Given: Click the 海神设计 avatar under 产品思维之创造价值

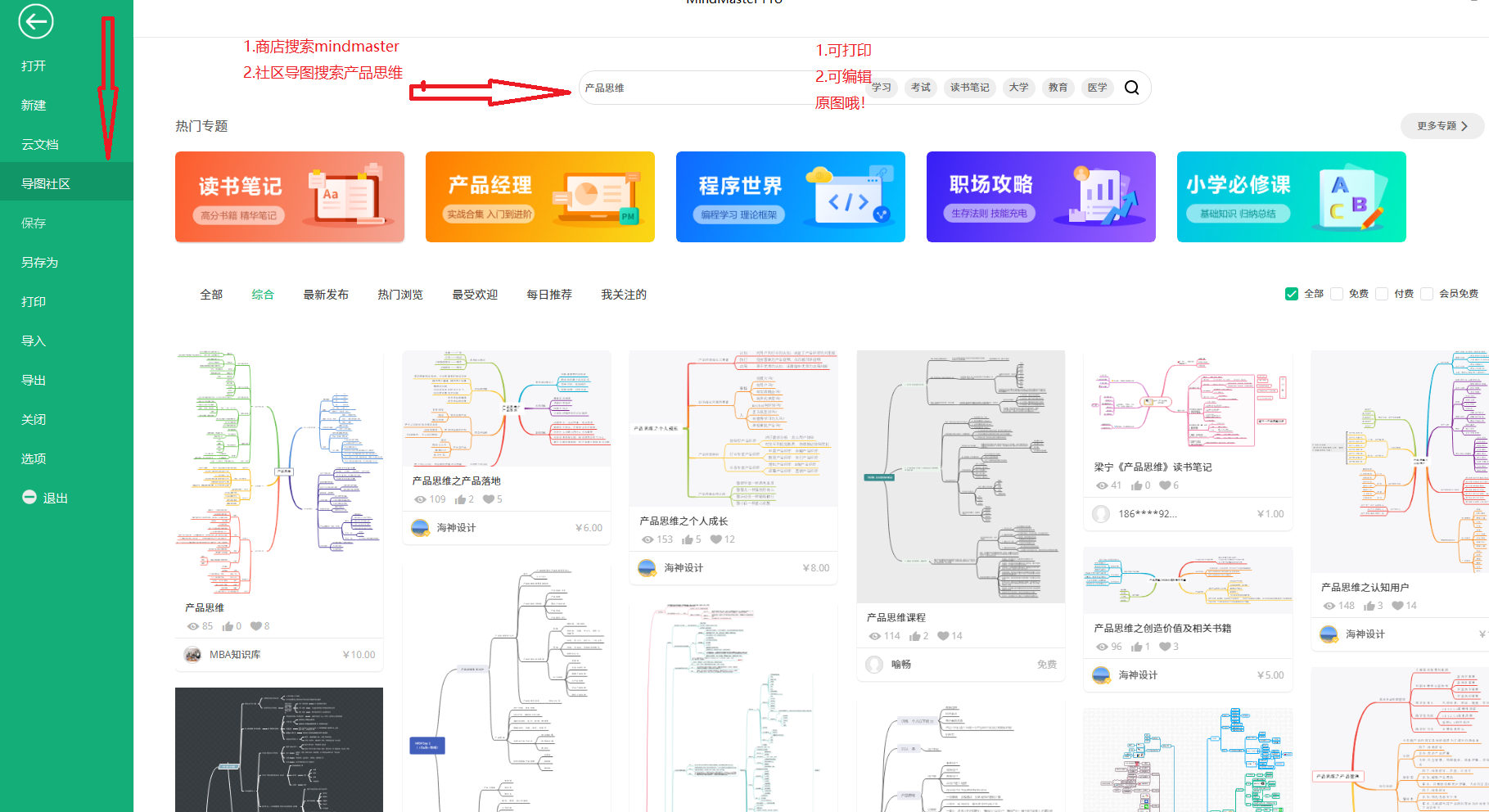Looking at the screenshot, I should pyautogui.click(x=1101, y=675).
